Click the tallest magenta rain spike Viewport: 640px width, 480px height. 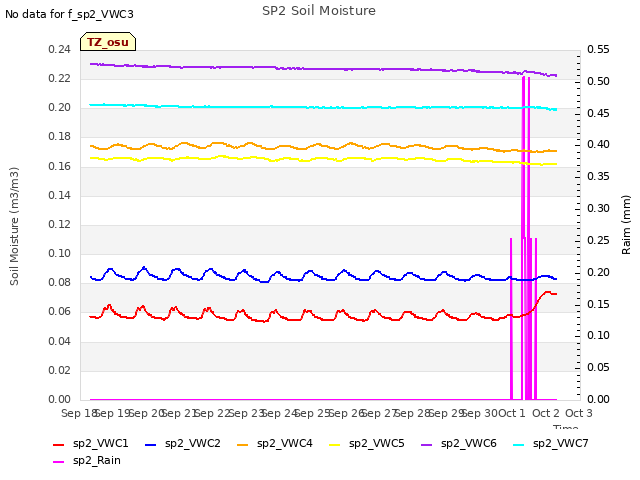pyautogui.click(x=524, y=238)
